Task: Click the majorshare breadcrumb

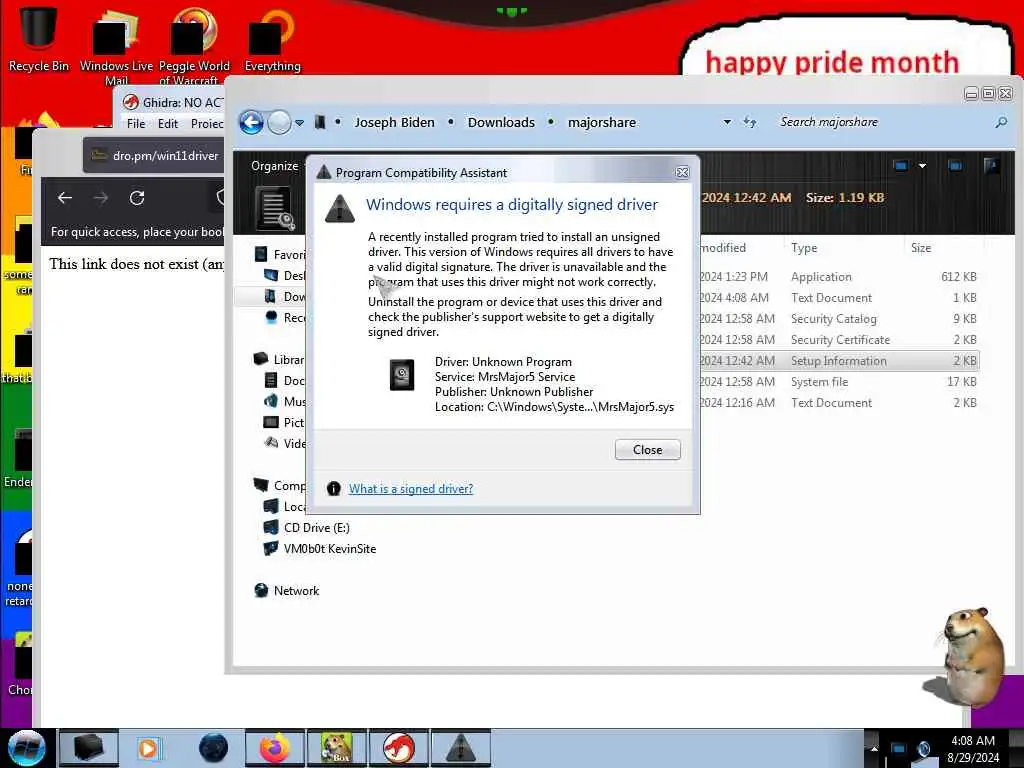Action: [x=601, y=122]
